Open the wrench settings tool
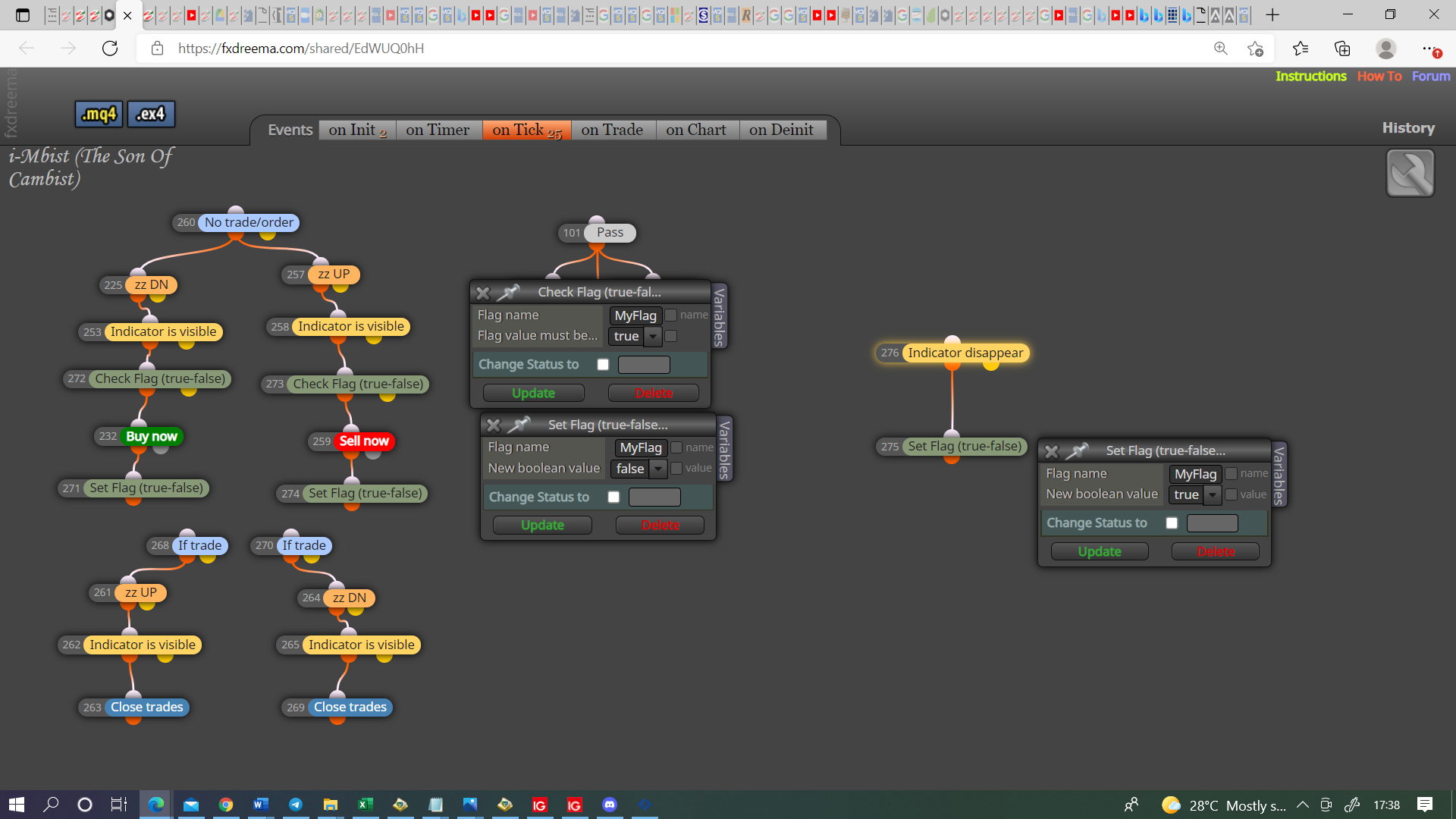Image resolution: width=1456 pixels, height=819 pixels. tap(1410, 173)
